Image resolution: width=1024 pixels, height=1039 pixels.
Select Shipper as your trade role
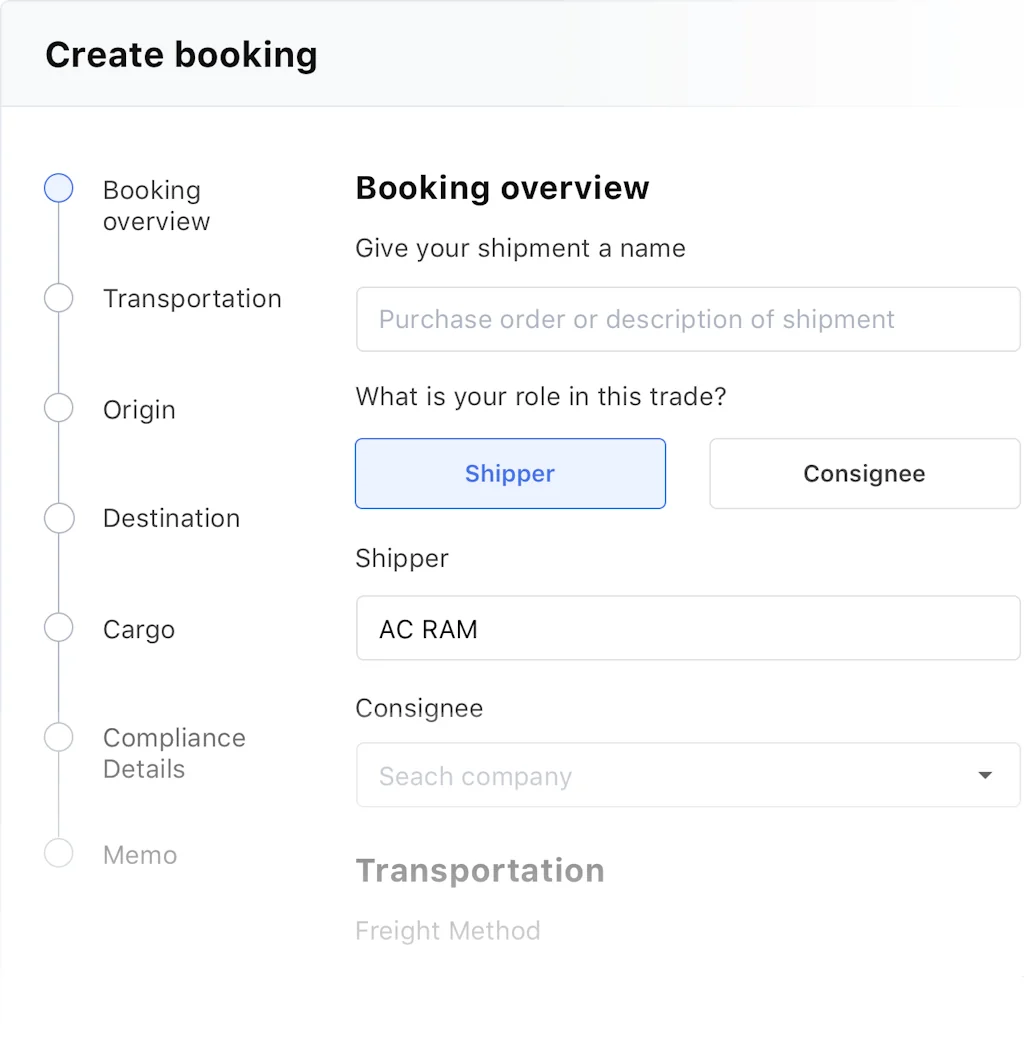click(x=510, y=473)
